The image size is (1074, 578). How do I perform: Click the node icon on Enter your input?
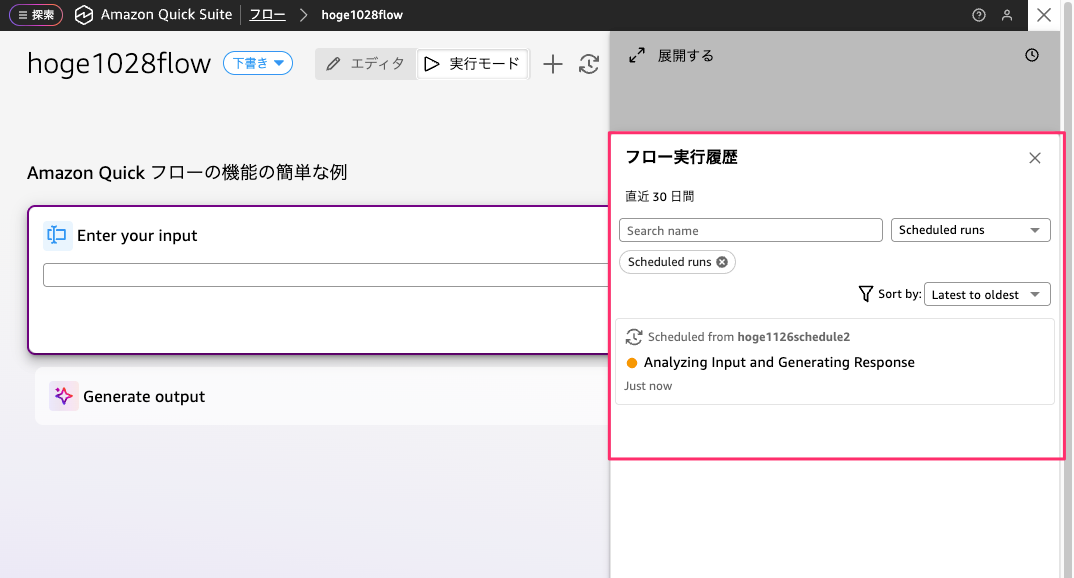tap(57, 235)
